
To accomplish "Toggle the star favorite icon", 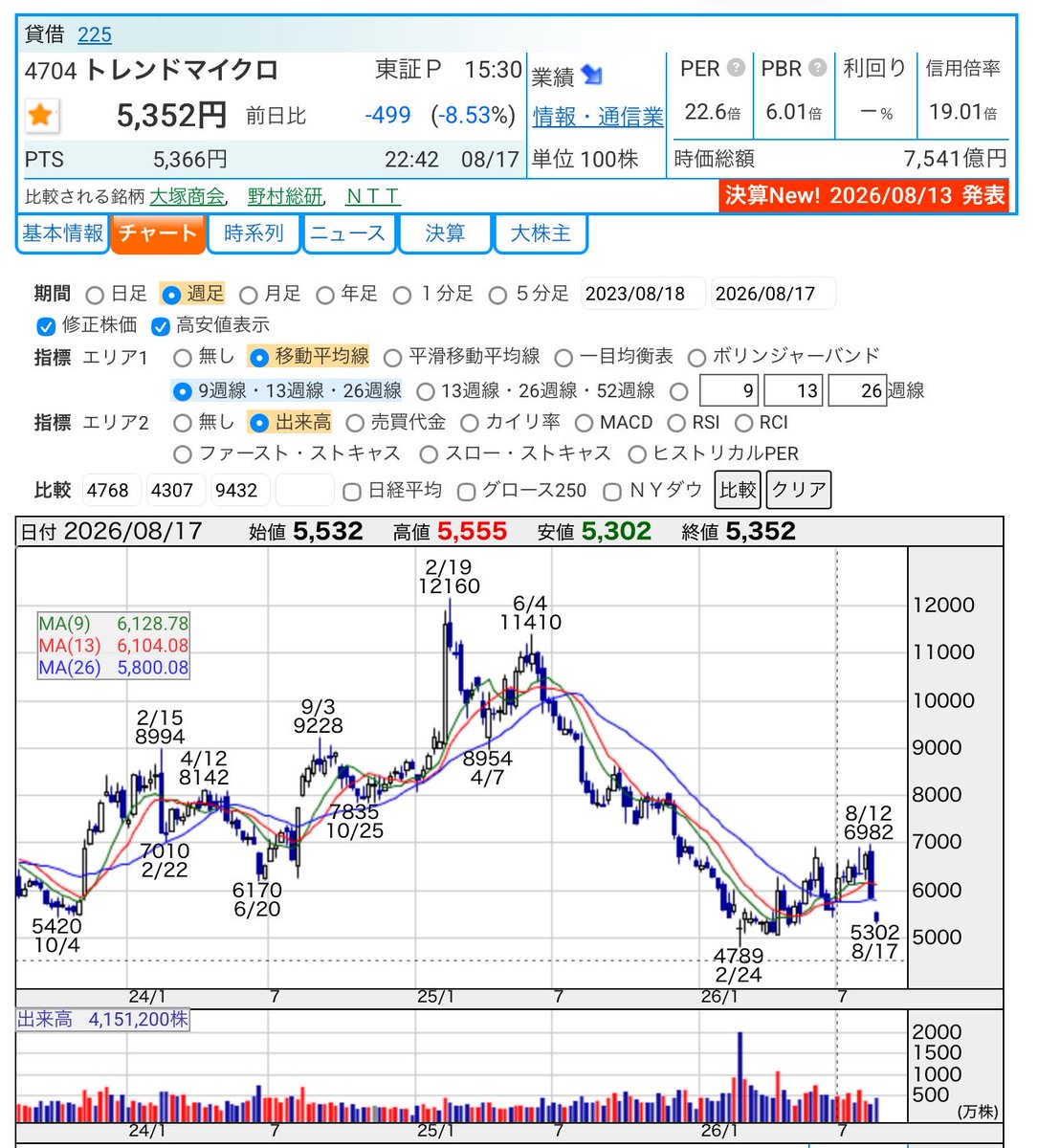I will coord(40,117).
